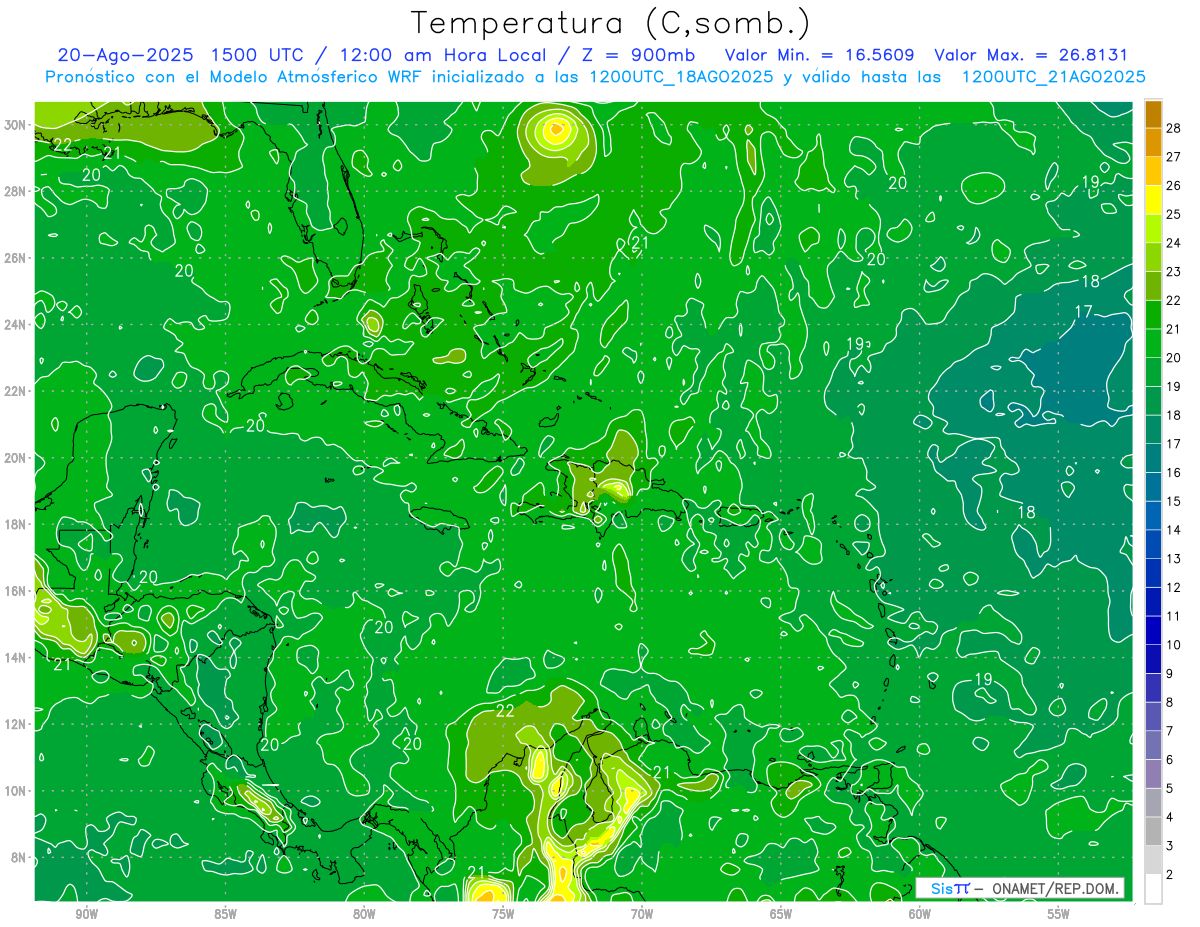The height and width of the screenshot is (927, 1200).
Task: Click the '24N' latitude axis label
Action: pyautogui.click(x=17, y=324)
